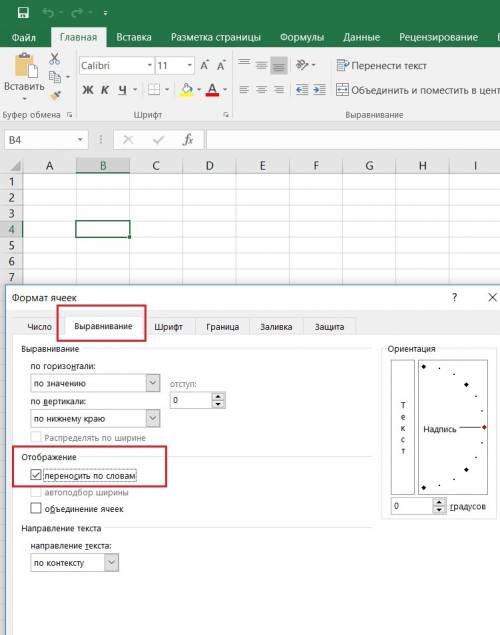500x635 pixels.
Task: Select the Cut scissors icon
Action: [54, 58]
